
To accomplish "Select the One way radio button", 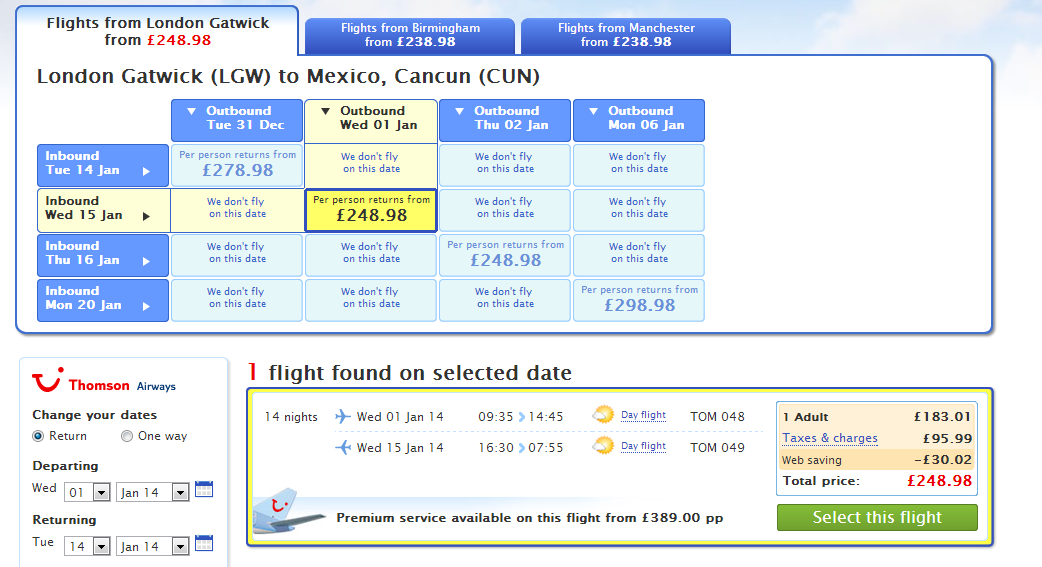I will pos(127,436).
